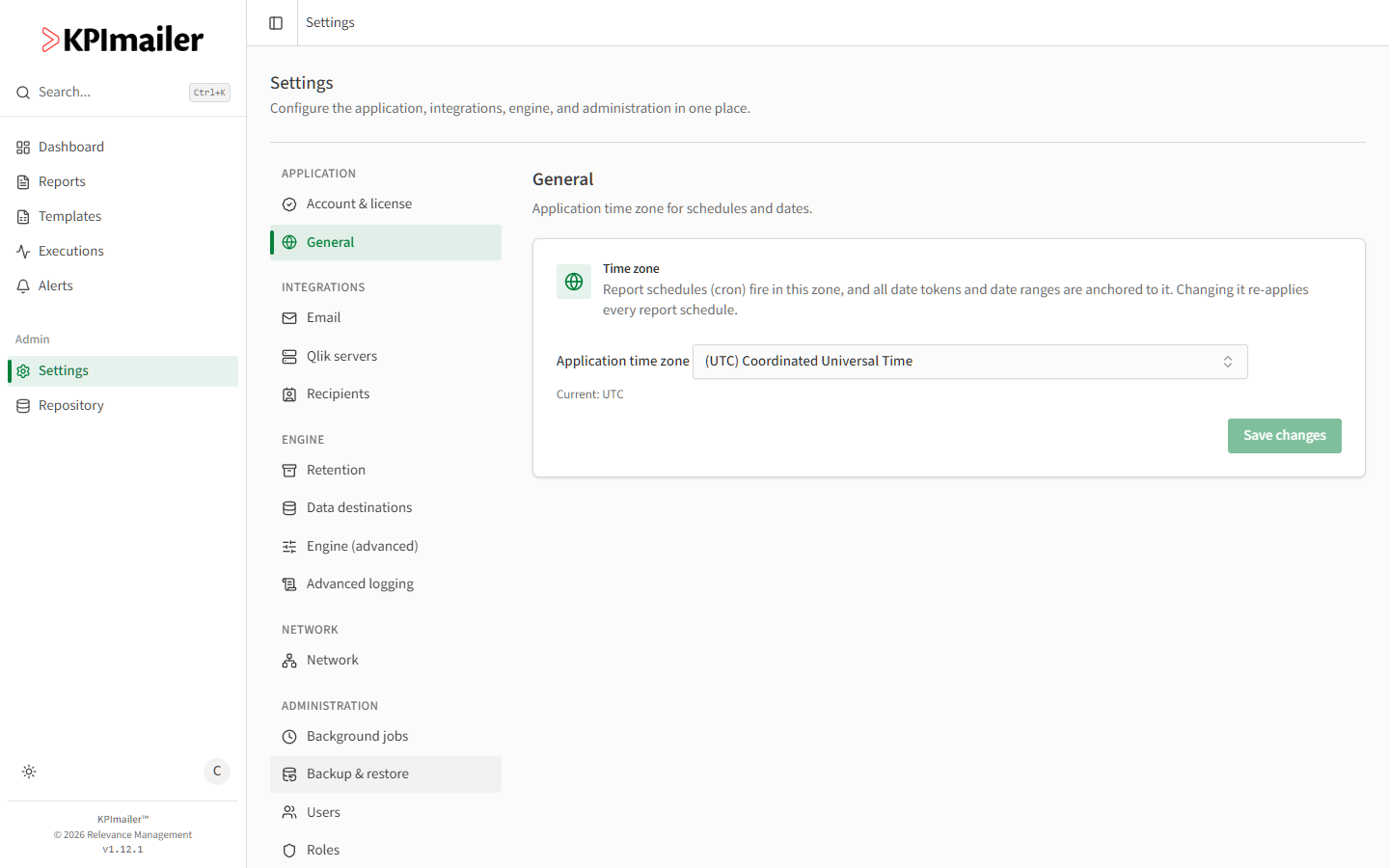Screen dimensions: 1389x868
Task: Open the Application time zone dropdown
Action: [969, 362]
